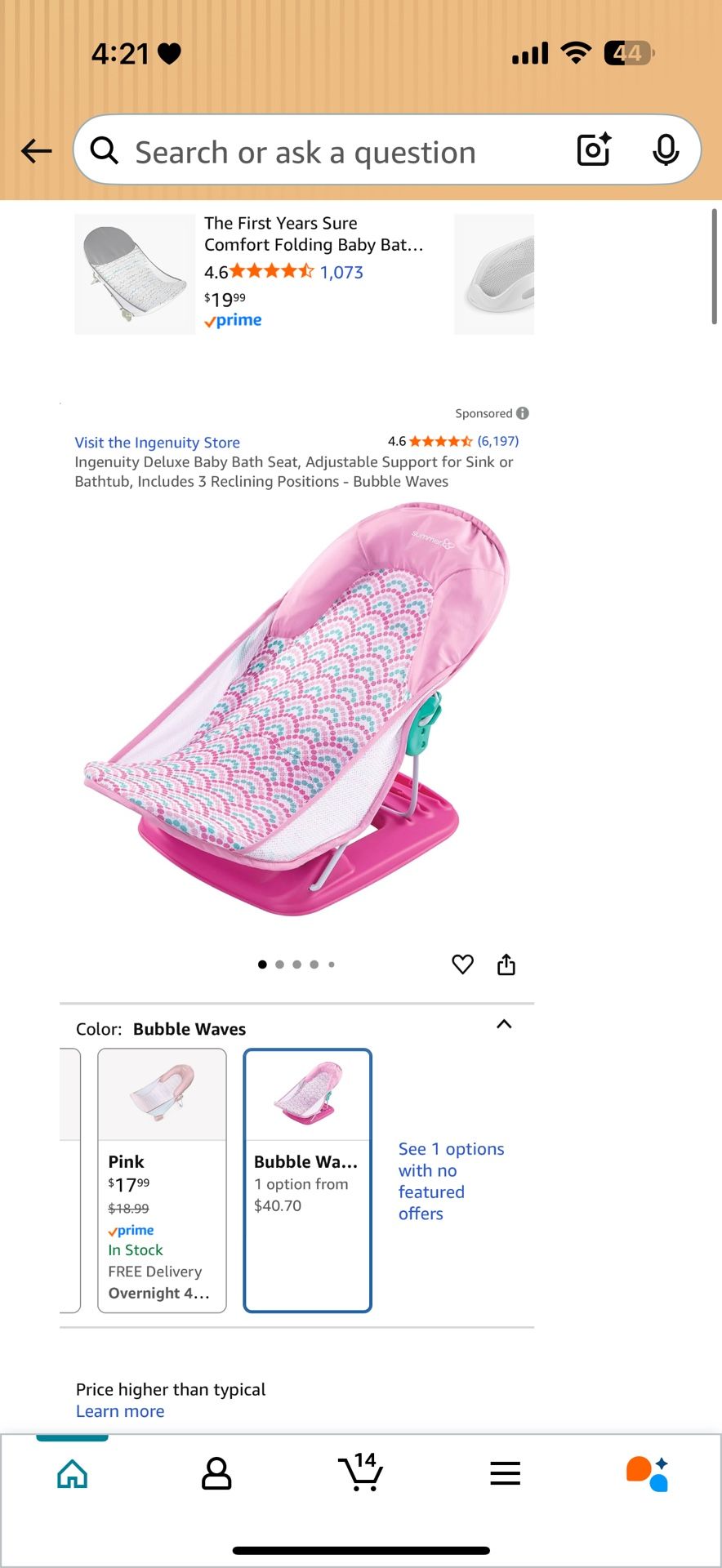This screenshot has height=1568, width=722.
Task: Tap the microphone voice search icon
Action: click(666, 149)
